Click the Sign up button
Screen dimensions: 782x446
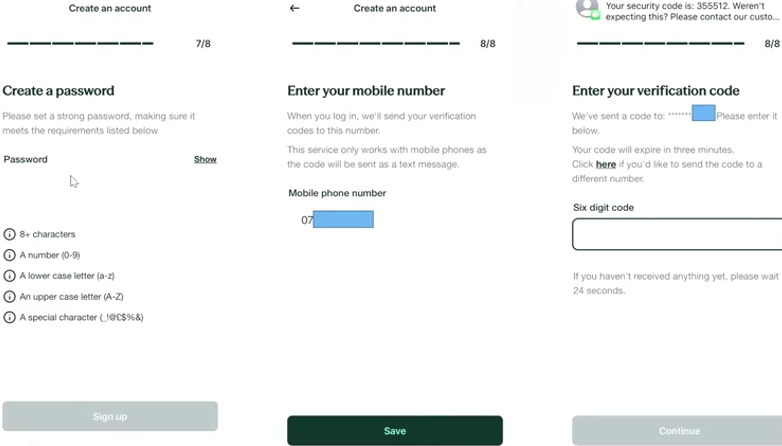coord(110,416)
